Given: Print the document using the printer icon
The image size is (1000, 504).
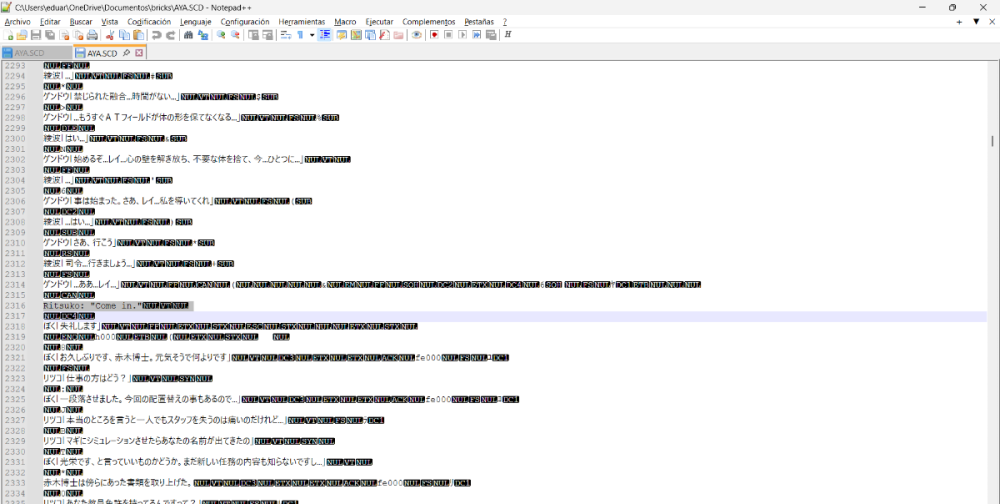Looking at the screenshot, I should point(92,34).
